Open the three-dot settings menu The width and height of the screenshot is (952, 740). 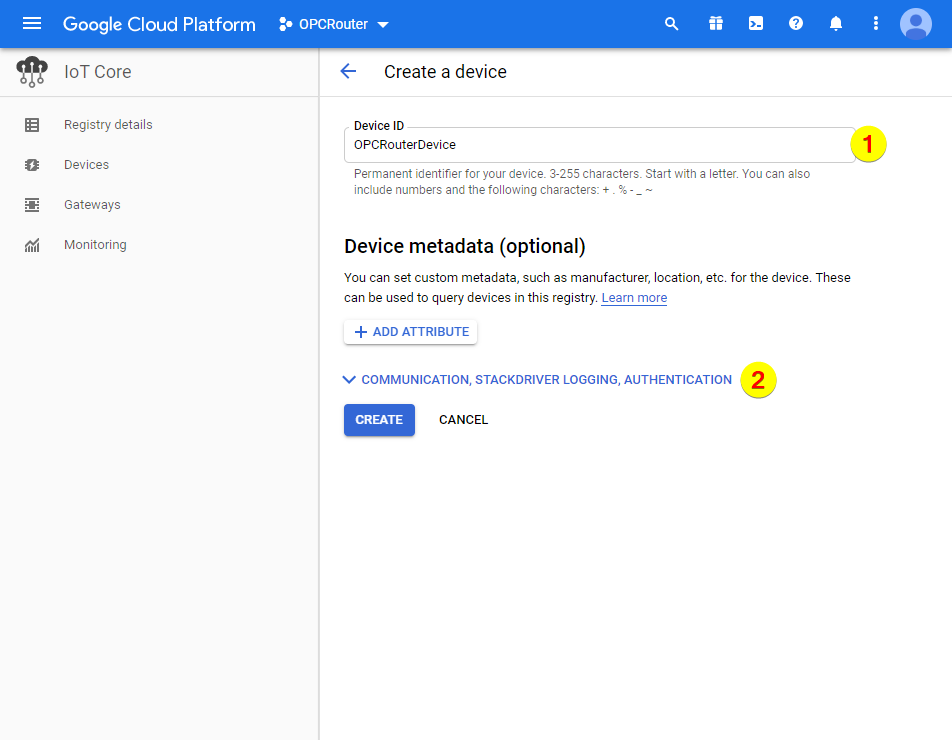click(x=876, y=24)
